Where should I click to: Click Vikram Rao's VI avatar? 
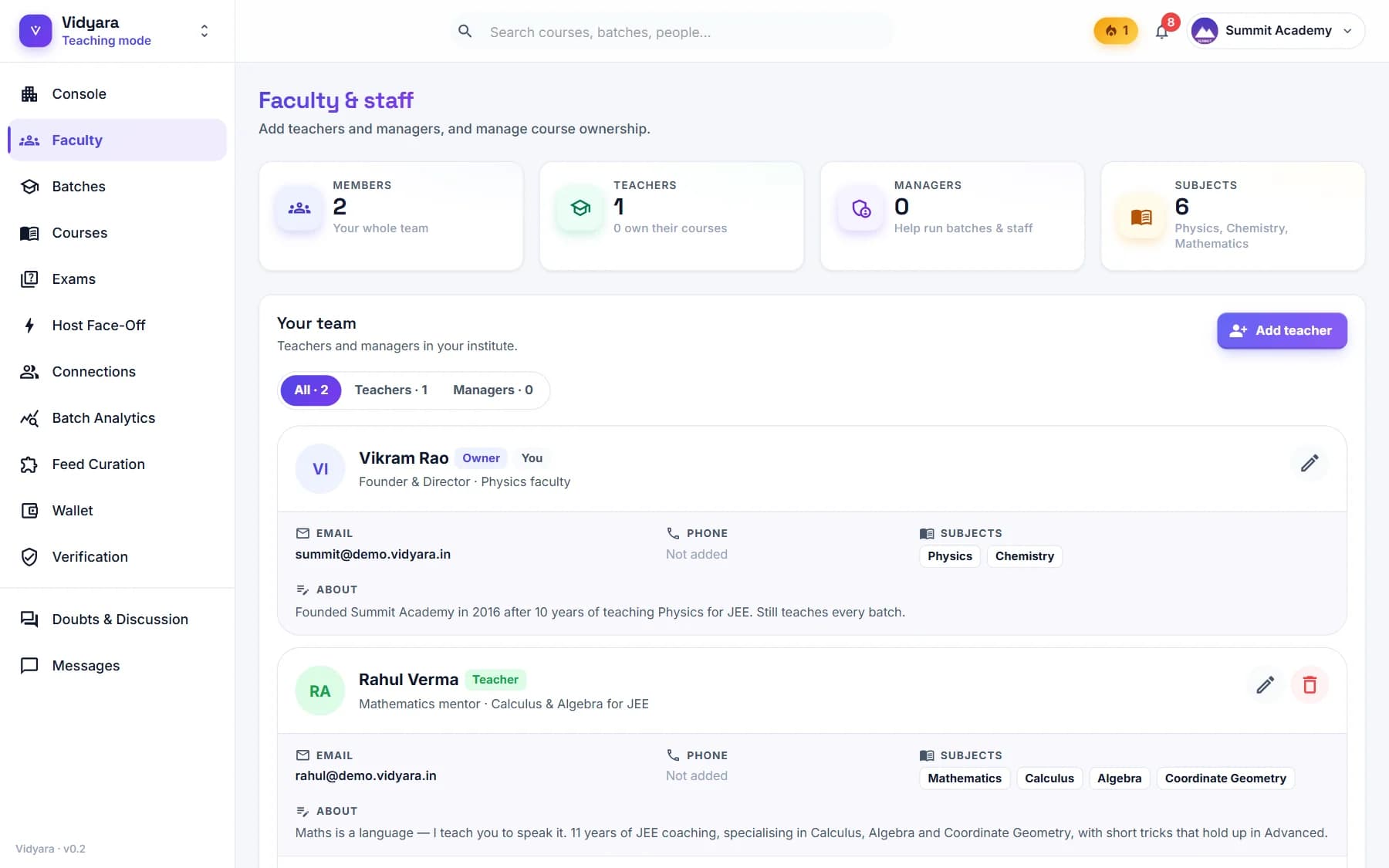[320, 469]
